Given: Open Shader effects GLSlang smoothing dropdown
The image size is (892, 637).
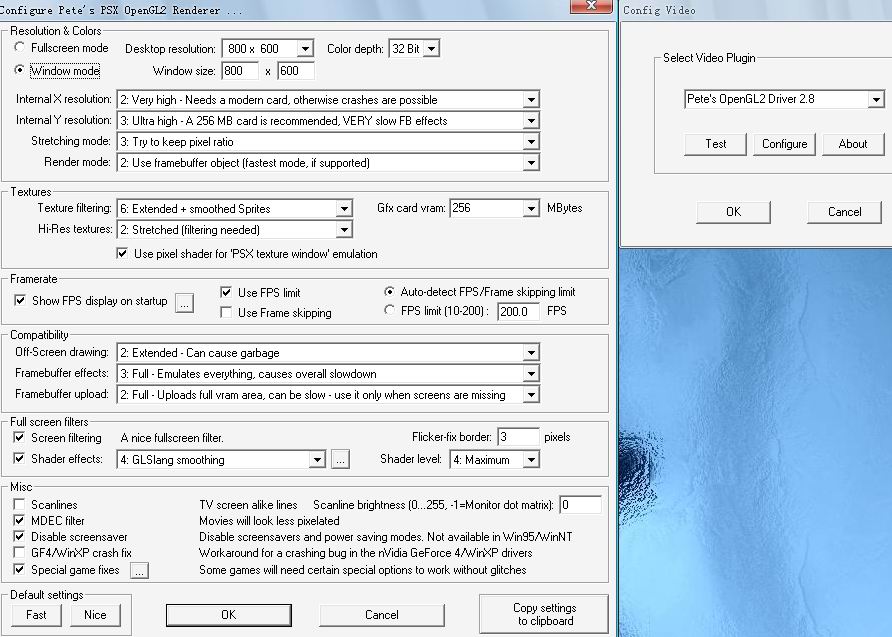Looking at the screenshot, I should click(x=317, y=460).
